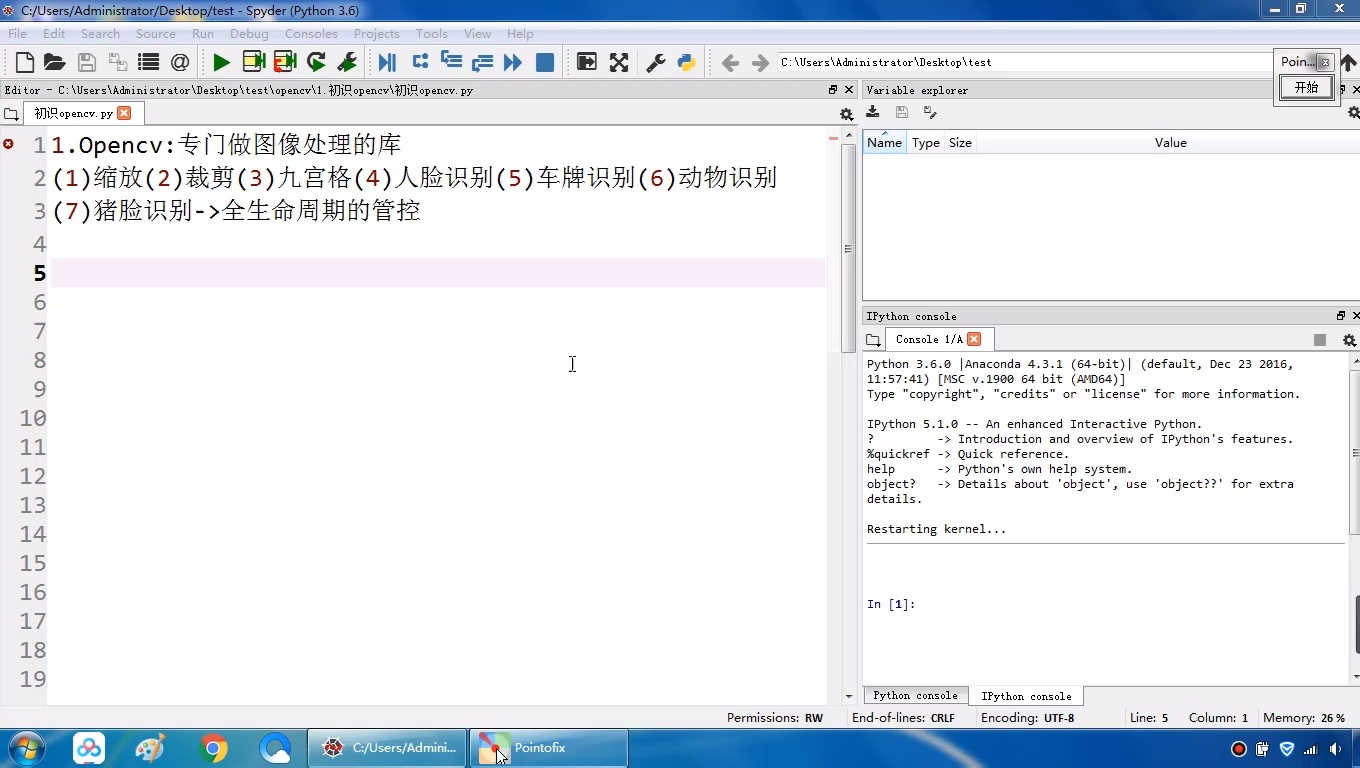The width and height of the screenshot is (1360, 768).
Task: Open the file switcher list icon
Action: click(x=149, y=62)
